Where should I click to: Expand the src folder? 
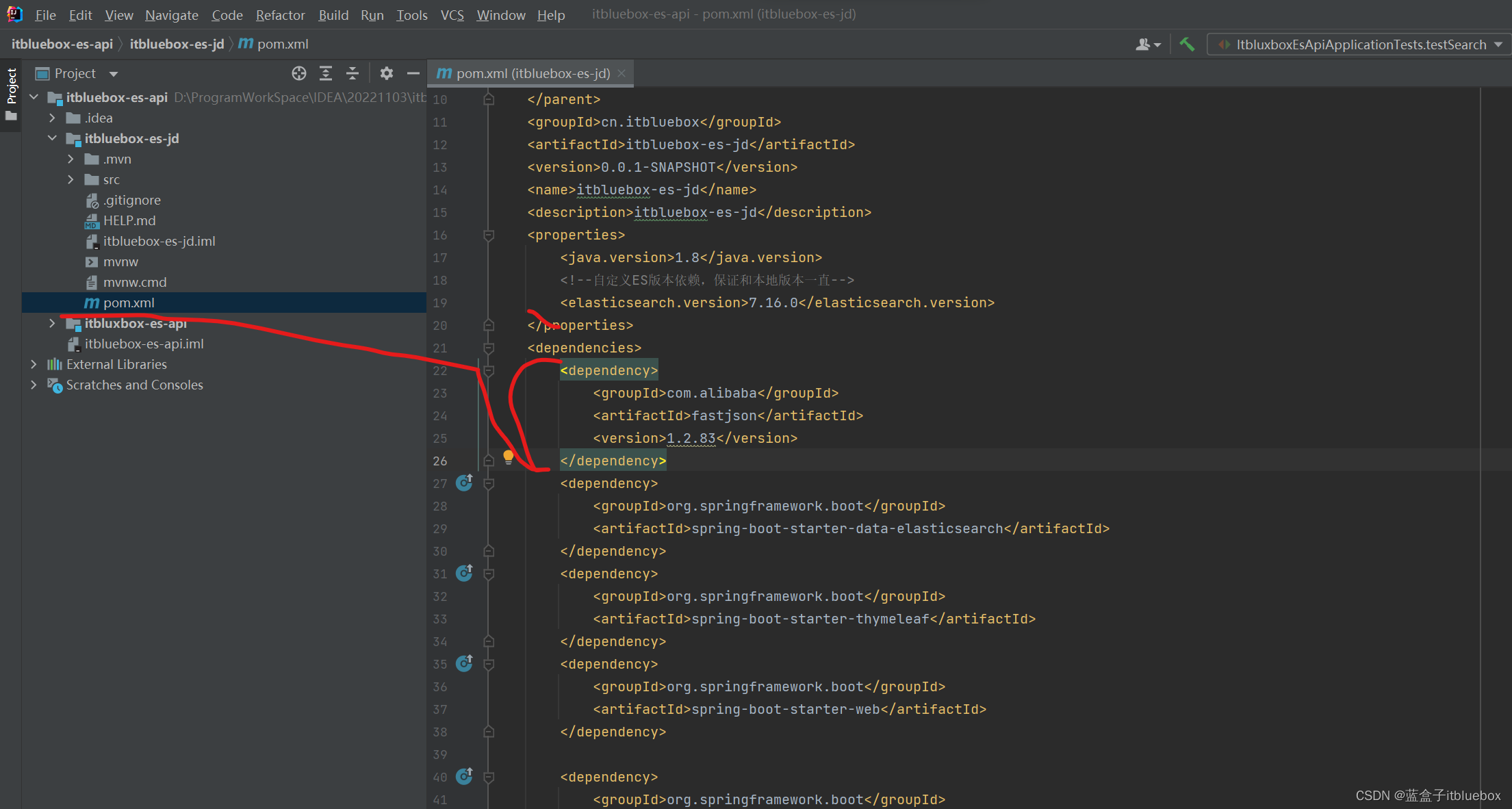(71, 179)
